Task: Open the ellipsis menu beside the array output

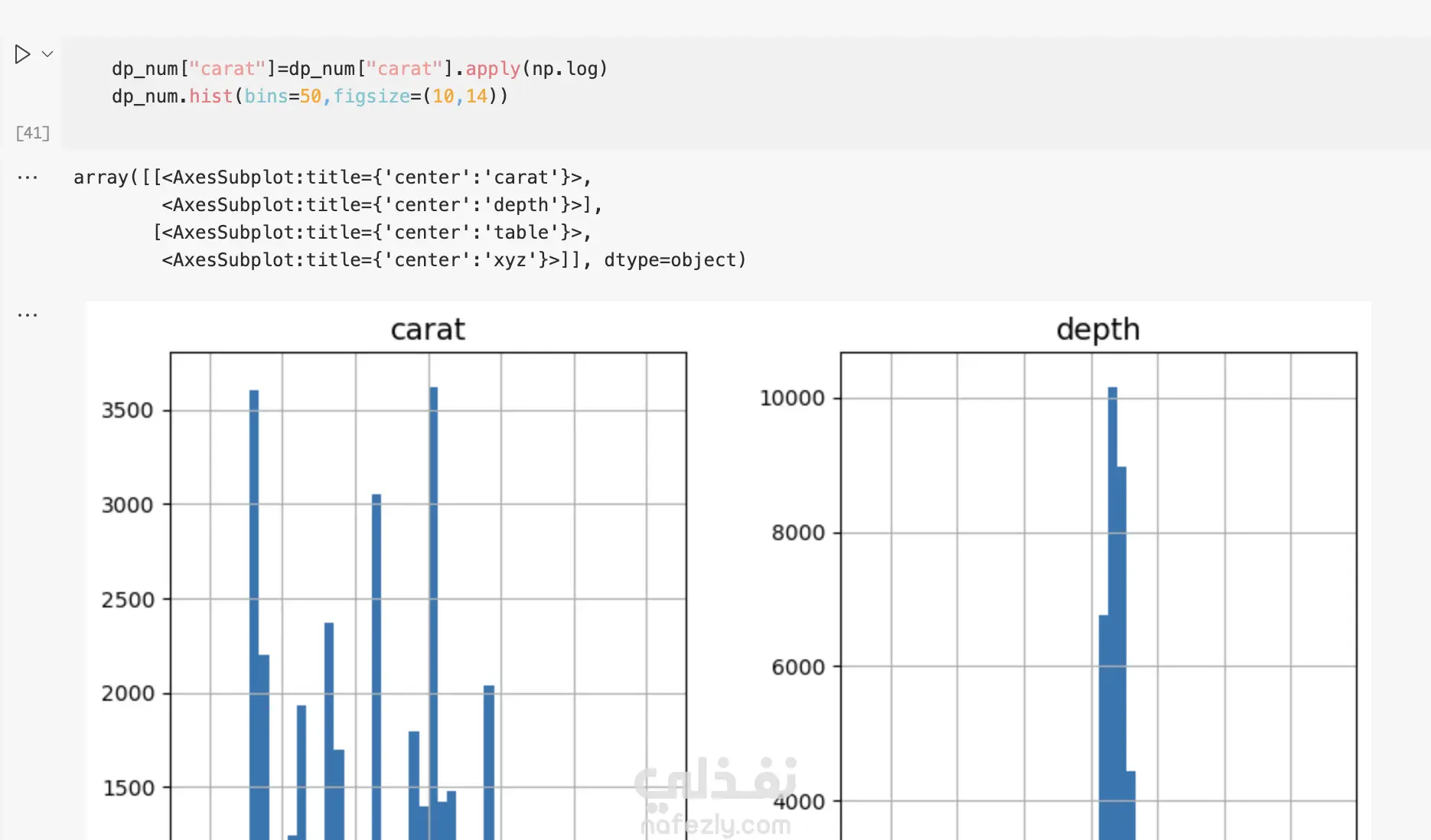Action: pos(28,177)
